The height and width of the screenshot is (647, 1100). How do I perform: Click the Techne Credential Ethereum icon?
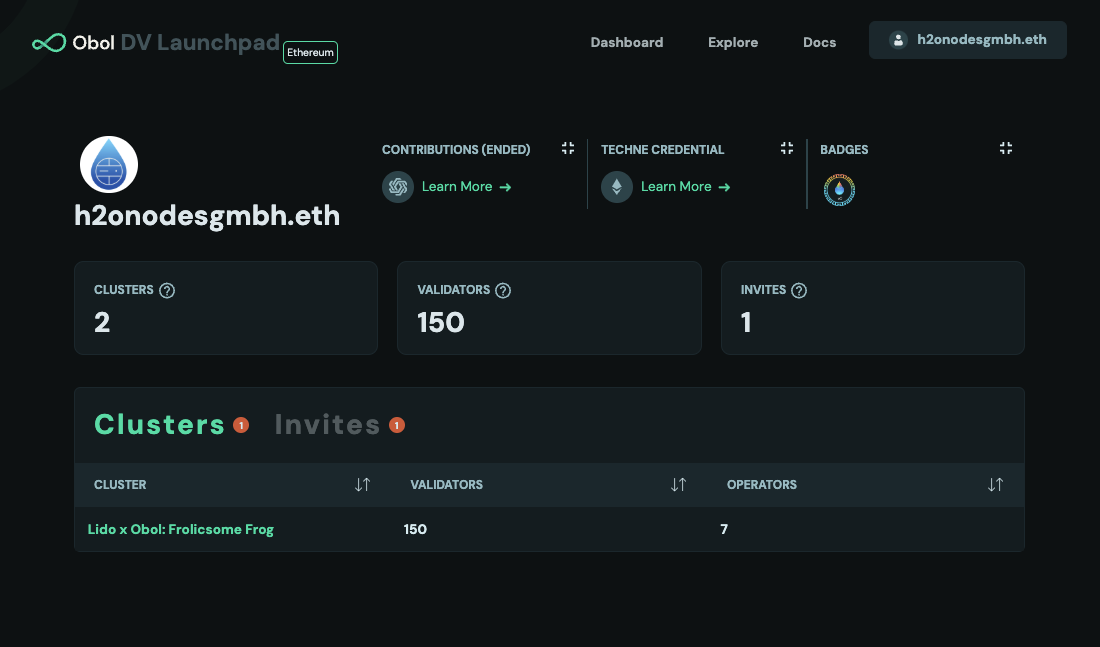[617, 187]
